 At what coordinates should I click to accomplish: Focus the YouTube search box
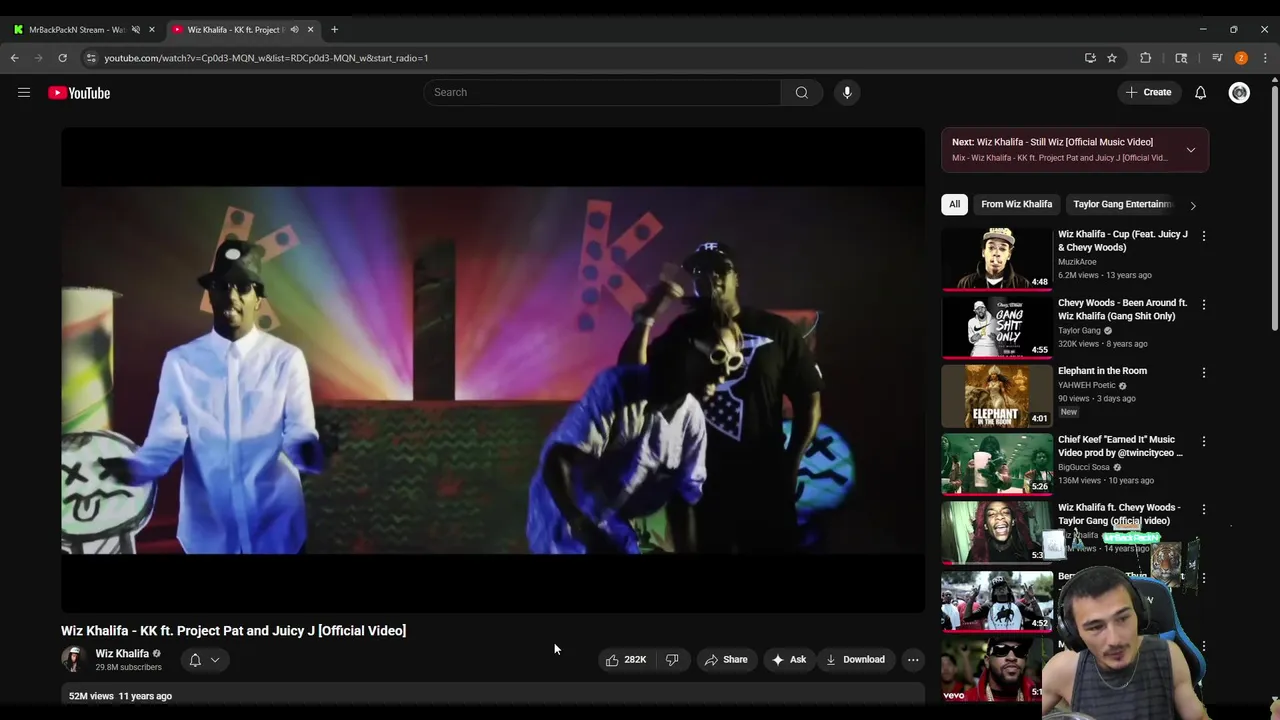pyautogui.click(x=602, y=92)
